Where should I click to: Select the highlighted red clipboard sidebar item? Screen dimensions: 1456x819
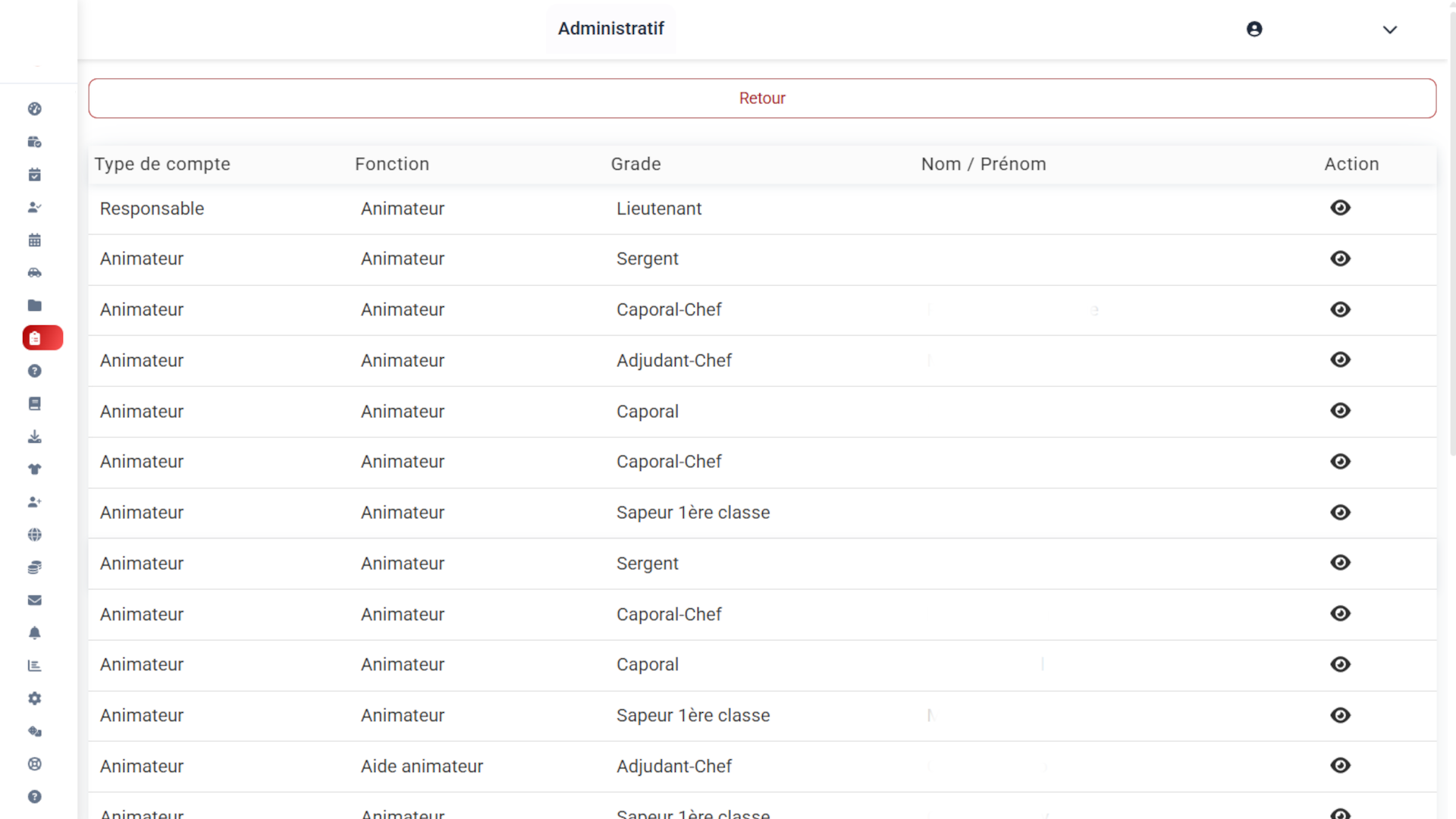tap(42, 338)
